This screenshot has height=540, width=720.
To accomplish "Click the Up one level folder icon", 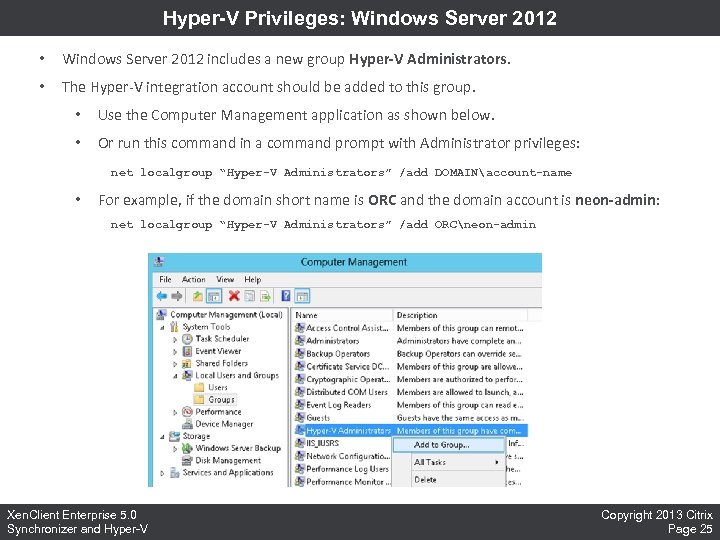I will pos(198,296).
